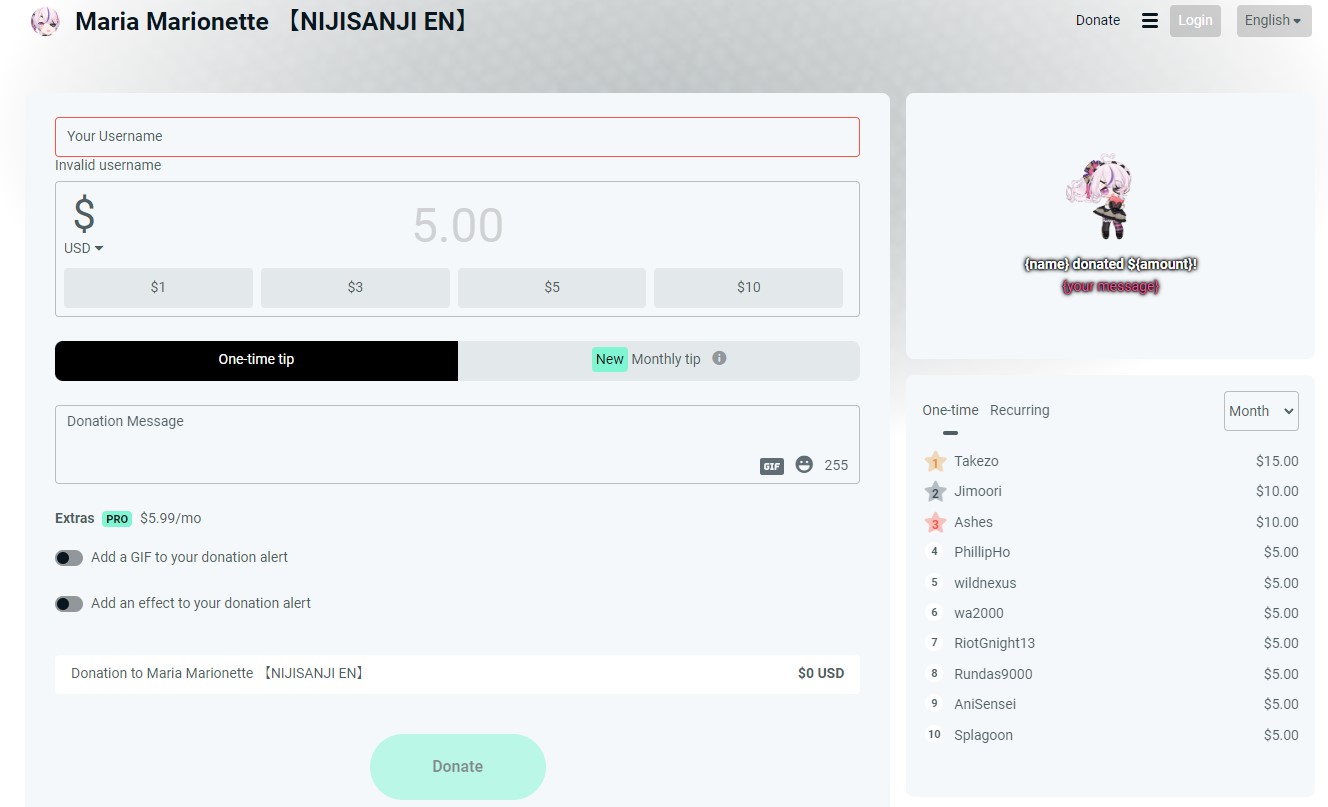Click the info icon beside Monthly tip
Viewport: 1328px width, 807px height.
click(719, 358)
